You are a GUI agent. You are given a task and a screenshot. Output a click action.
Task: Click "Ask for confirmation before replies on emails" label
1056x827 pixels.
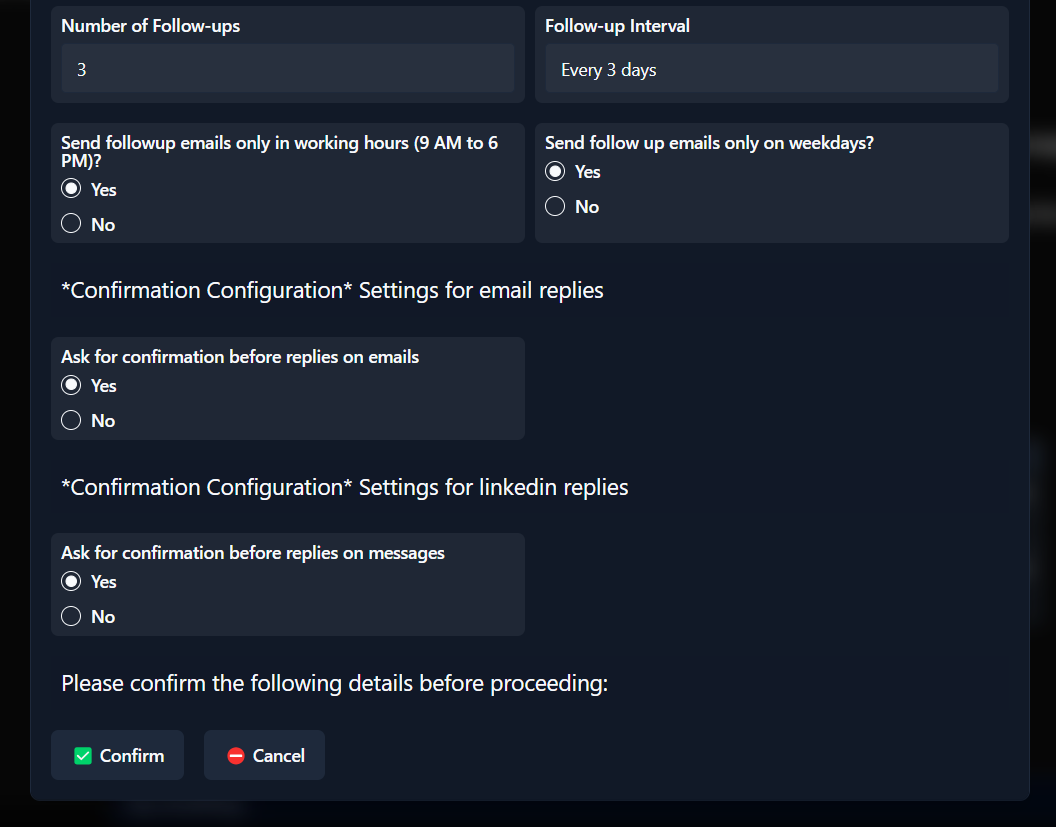[240, 356]
